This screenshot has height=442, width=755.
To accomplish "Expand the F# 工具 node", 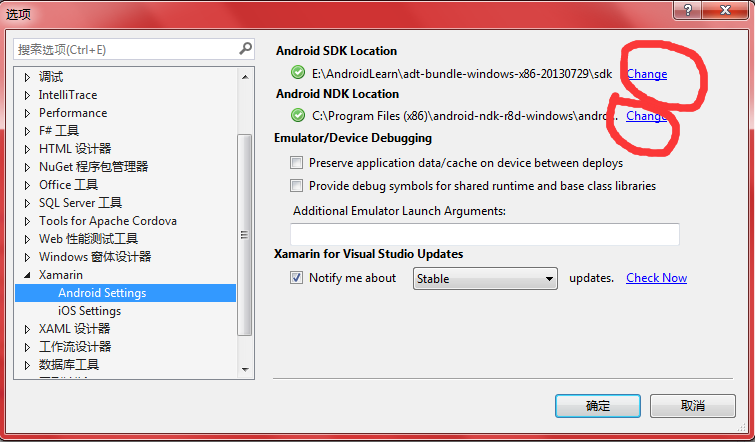I will point(27,131).
